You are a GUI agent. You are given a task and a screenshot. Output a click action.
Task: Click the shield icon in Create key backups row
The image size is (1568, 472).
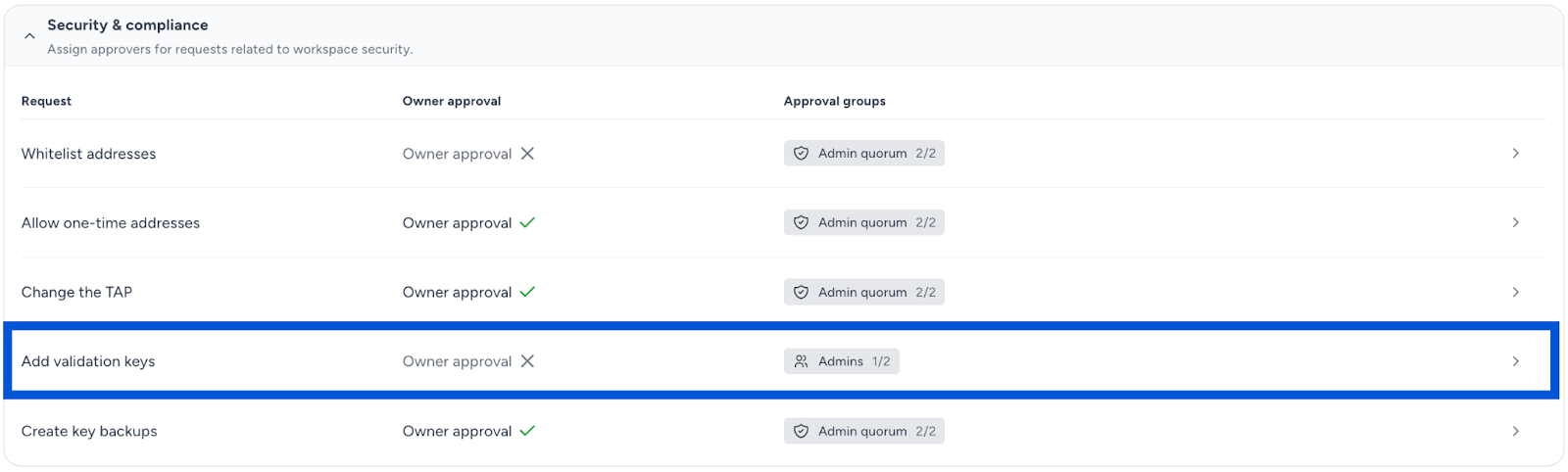click(801, 432)
